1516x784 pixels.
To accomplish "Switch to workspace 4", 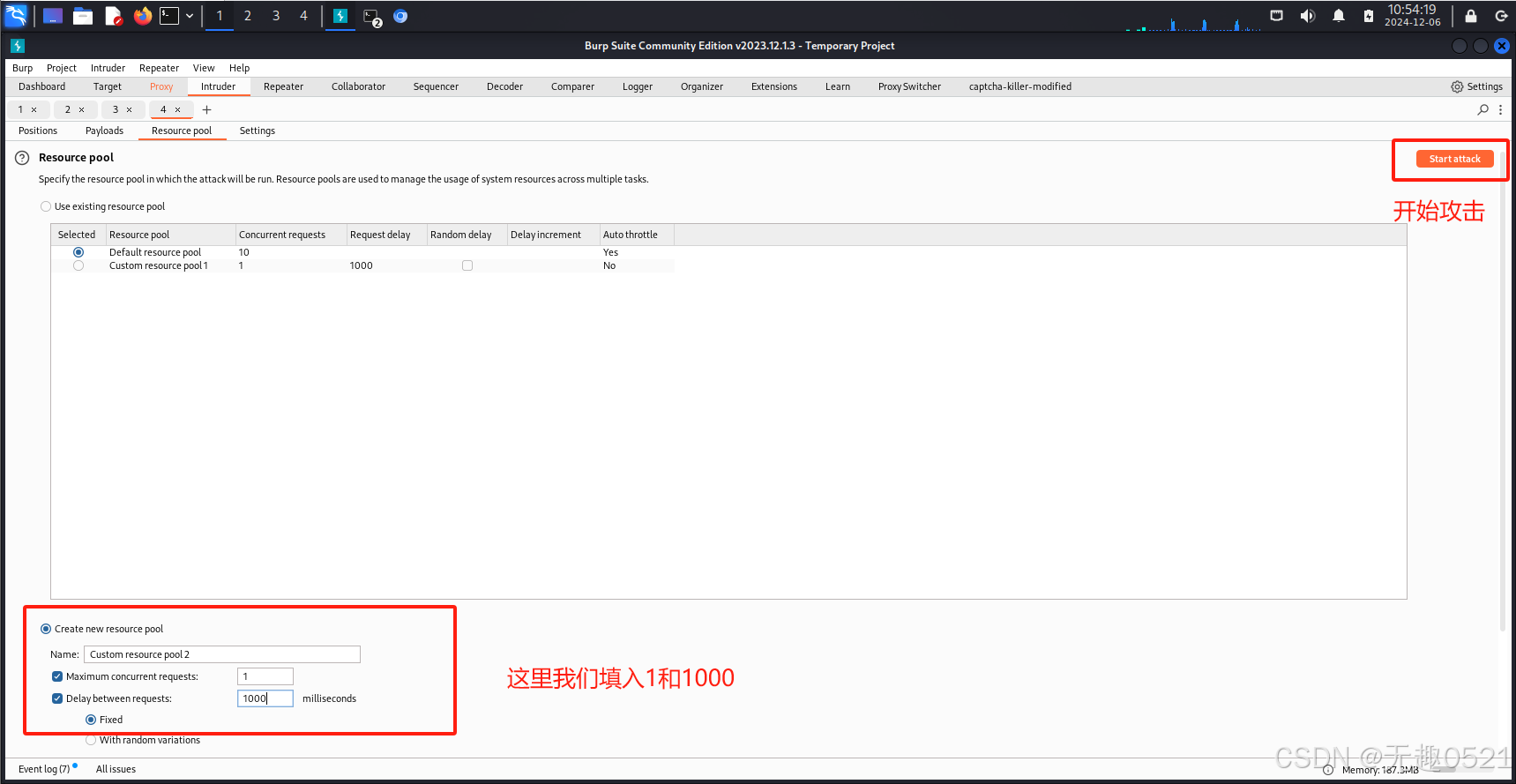I will pos(303,16).
